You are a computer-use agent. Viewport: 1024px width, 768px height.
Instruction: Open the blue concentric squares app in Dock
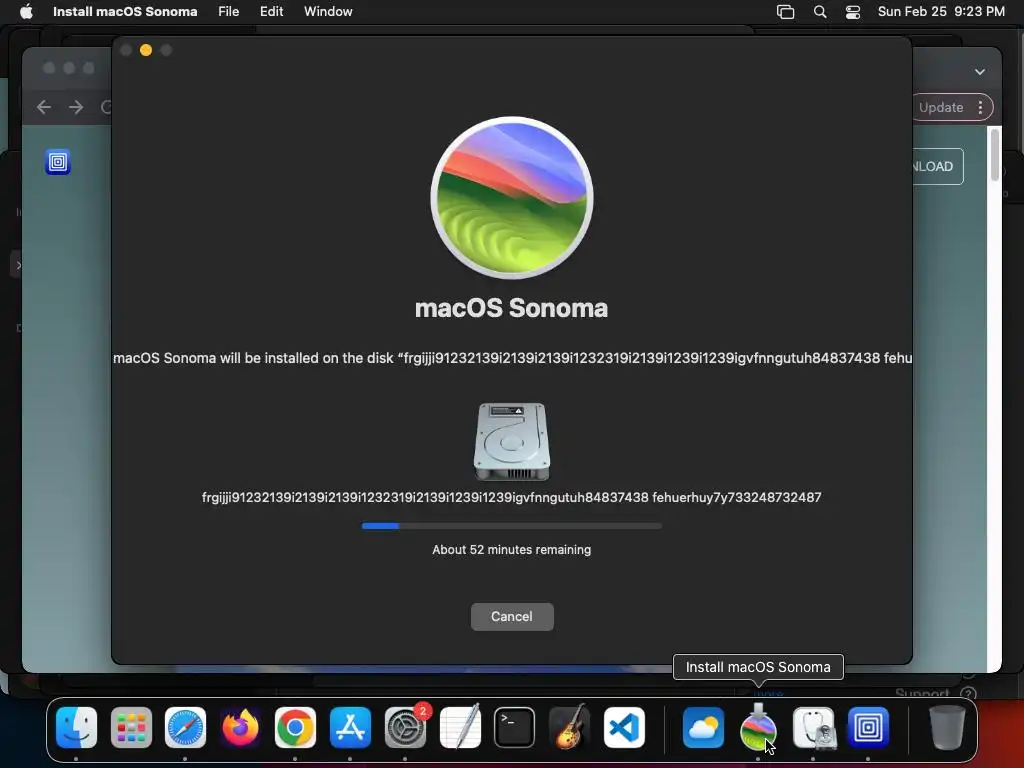click(868, 727)
